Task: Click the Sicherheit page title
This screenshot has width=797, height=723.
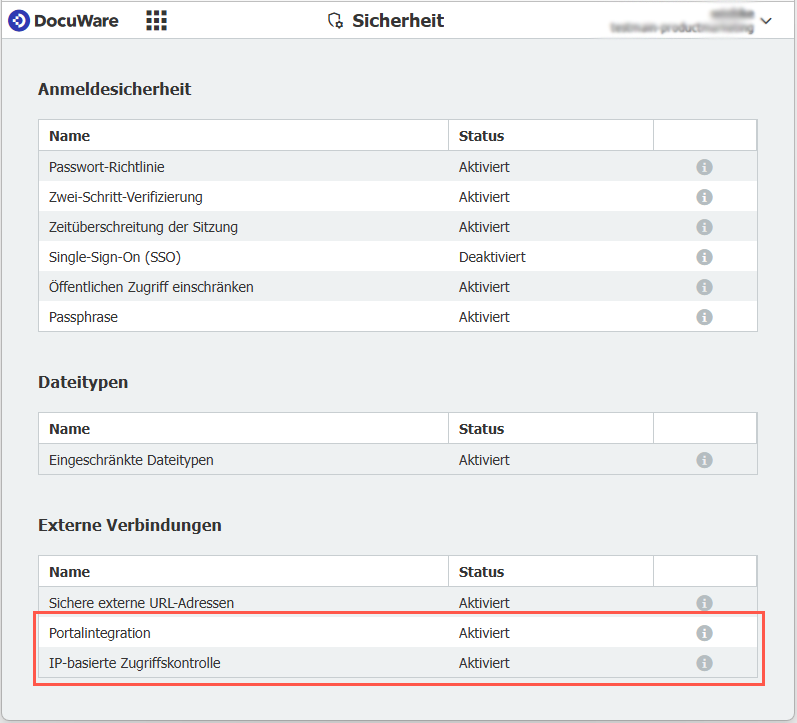Action: pos(397,21)
